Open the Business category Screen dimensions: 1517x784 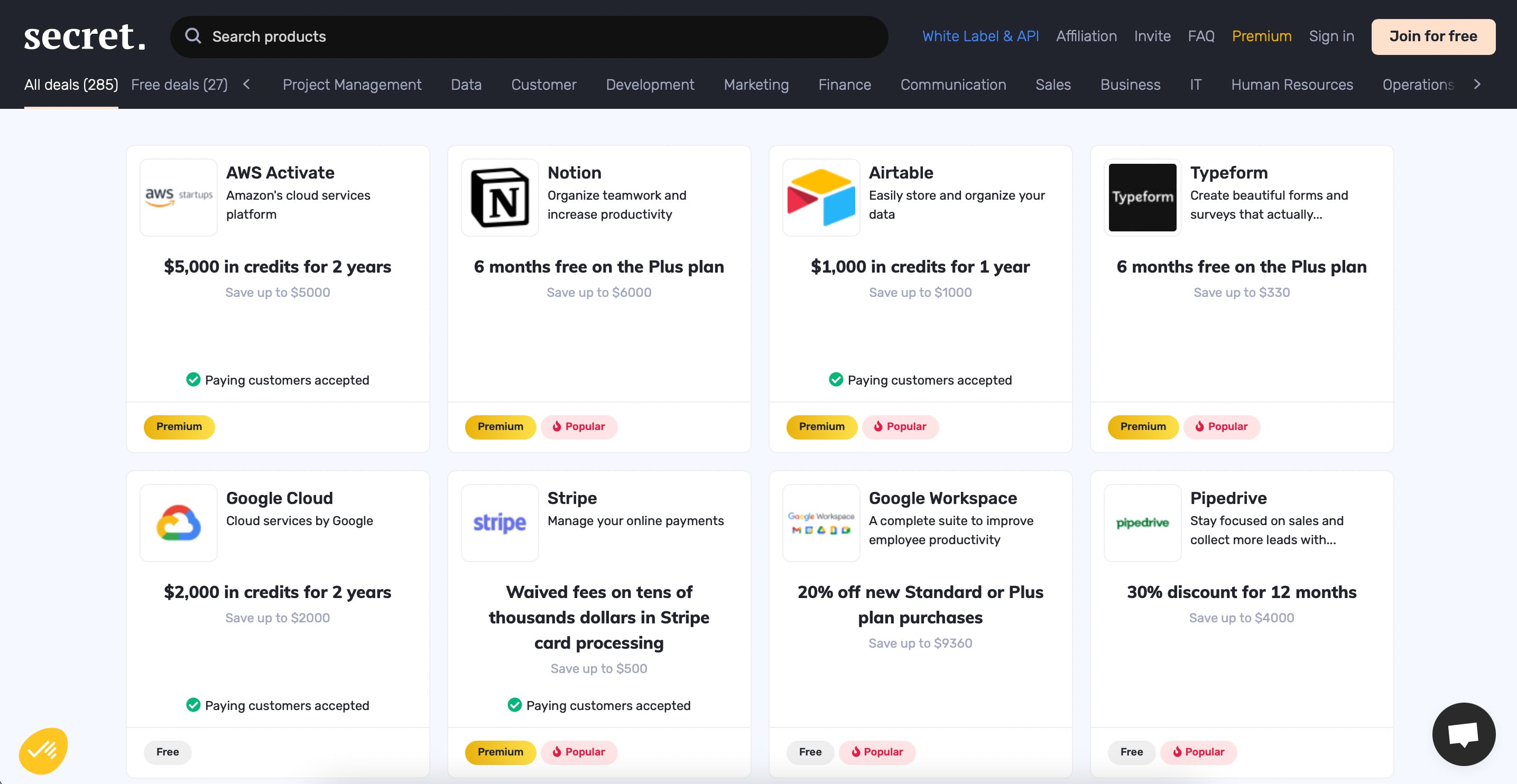click(1130, 85)
